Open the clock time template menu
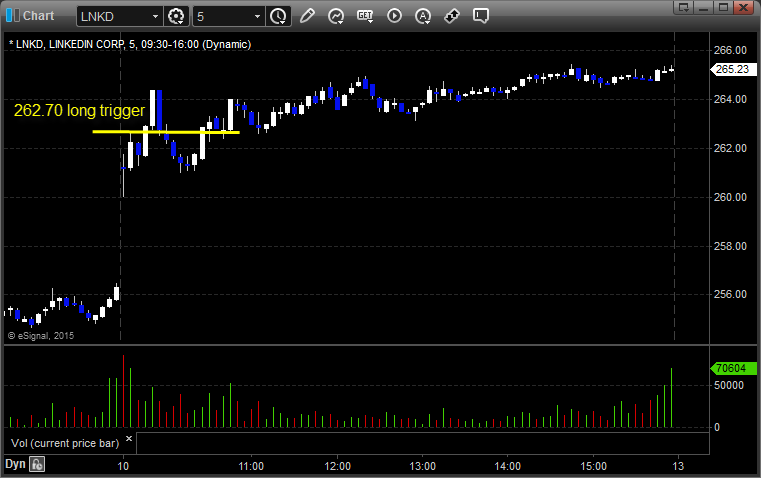Viewport: 761px width, 478px height. (279, 16)
